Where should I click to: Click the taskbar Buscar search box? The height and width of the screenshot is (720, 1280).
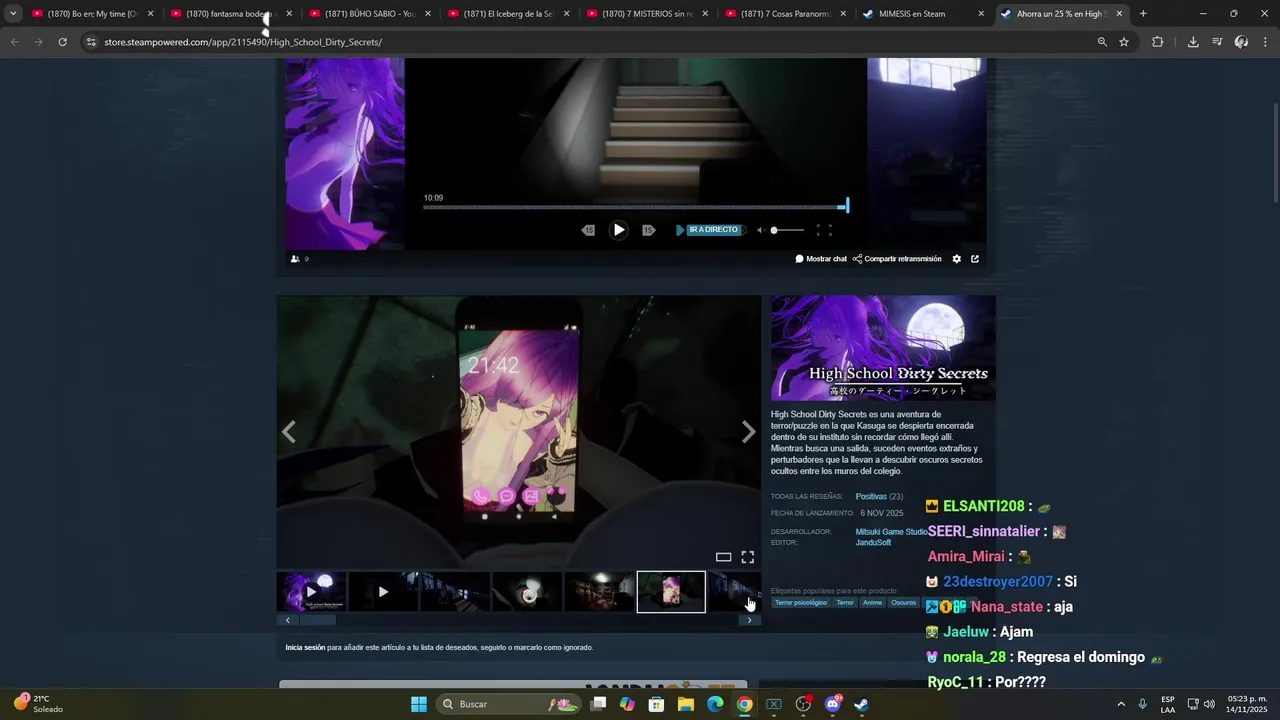pyautogui.click(x=511, y=704)
